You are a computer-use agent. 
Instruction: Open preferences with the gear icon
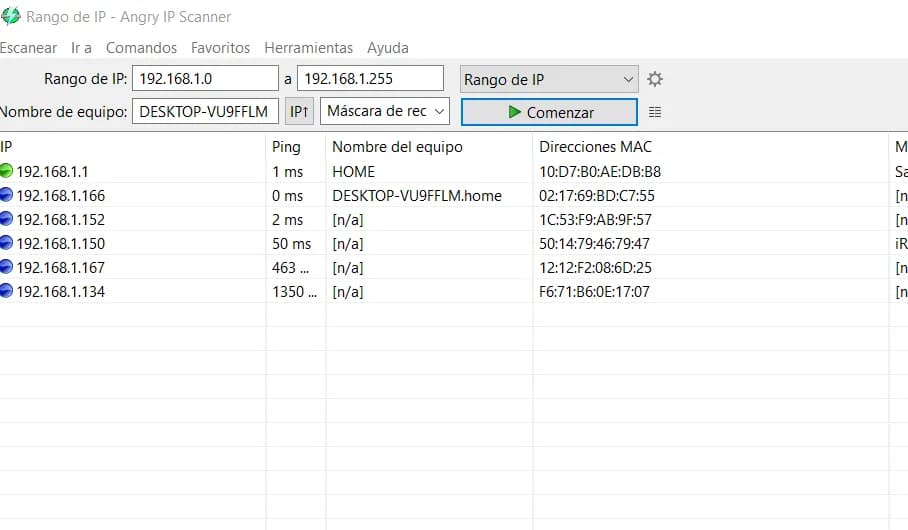tap(655, 79)
